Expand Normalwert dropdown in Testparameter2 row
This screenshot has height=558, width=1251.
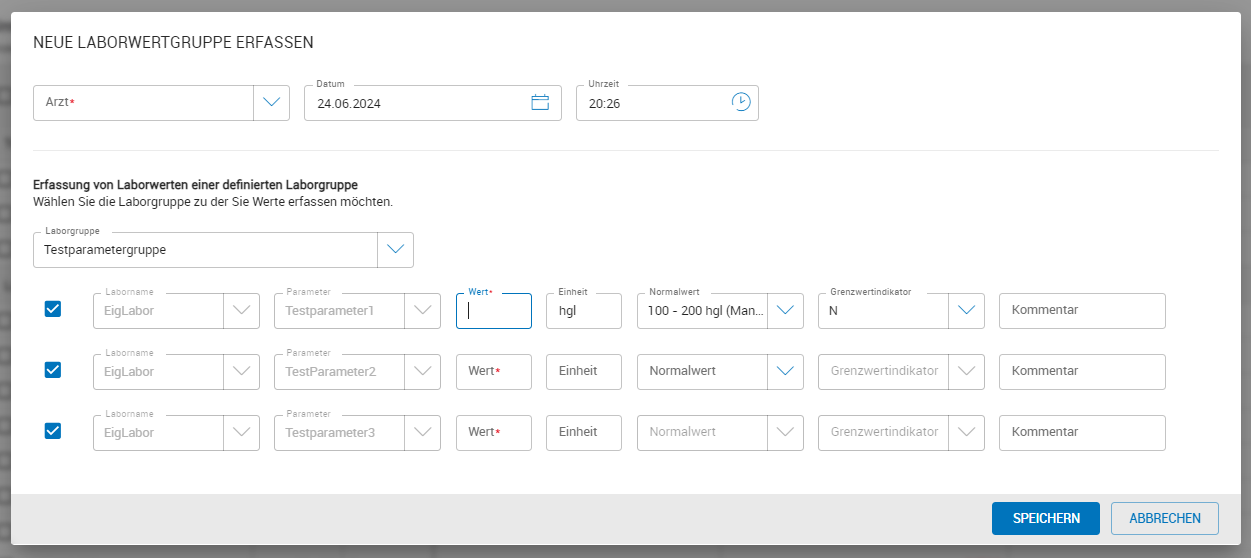coord(786,371)
